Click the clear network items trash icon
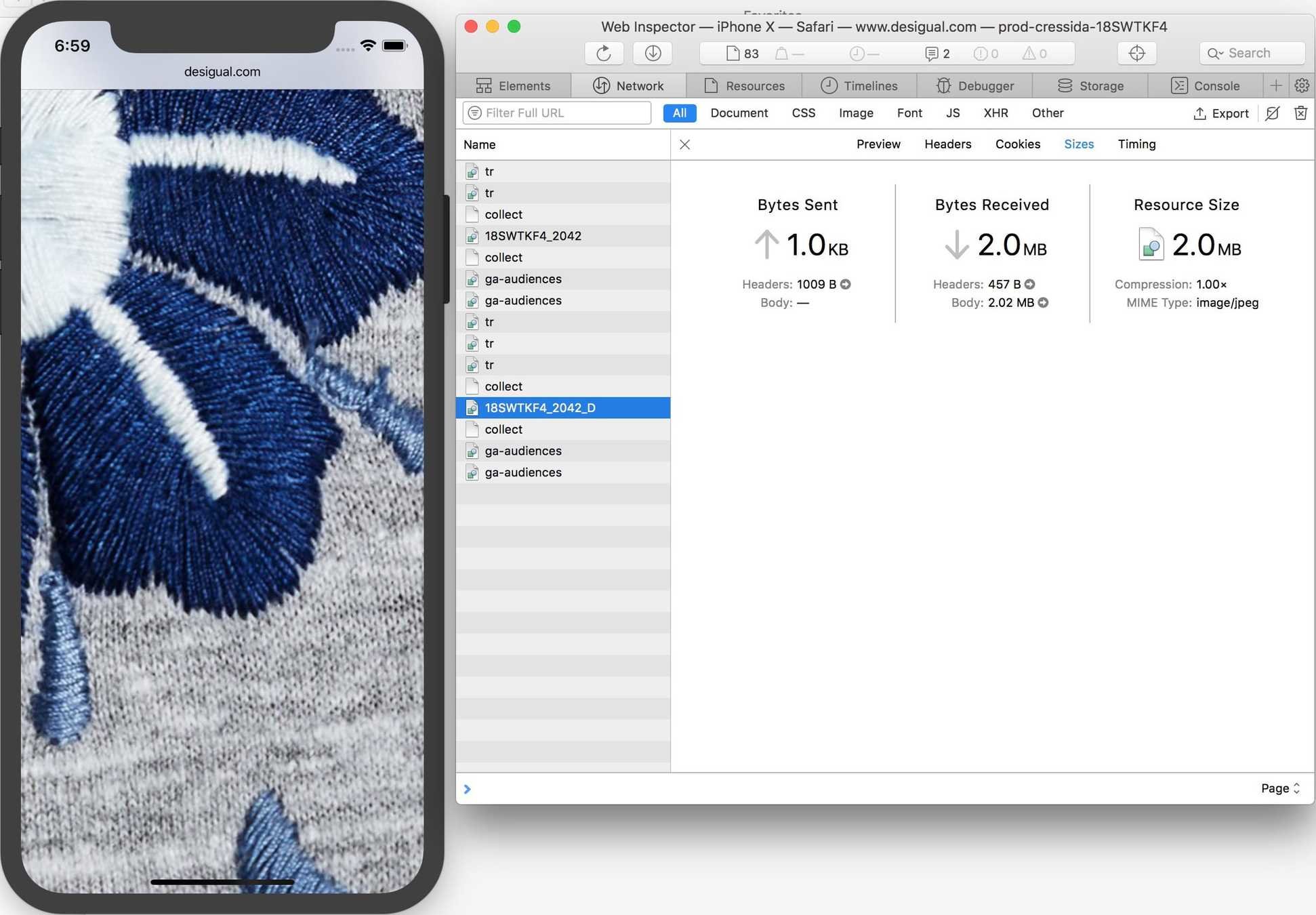The image size is (1316, 915). 1300,113
